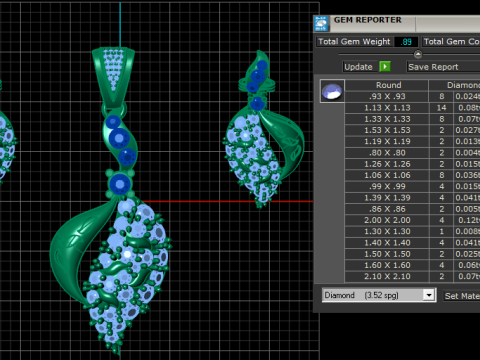
Task: Click the Total Gem Count label
Action: pyautogui.click(x=451, y=42)
